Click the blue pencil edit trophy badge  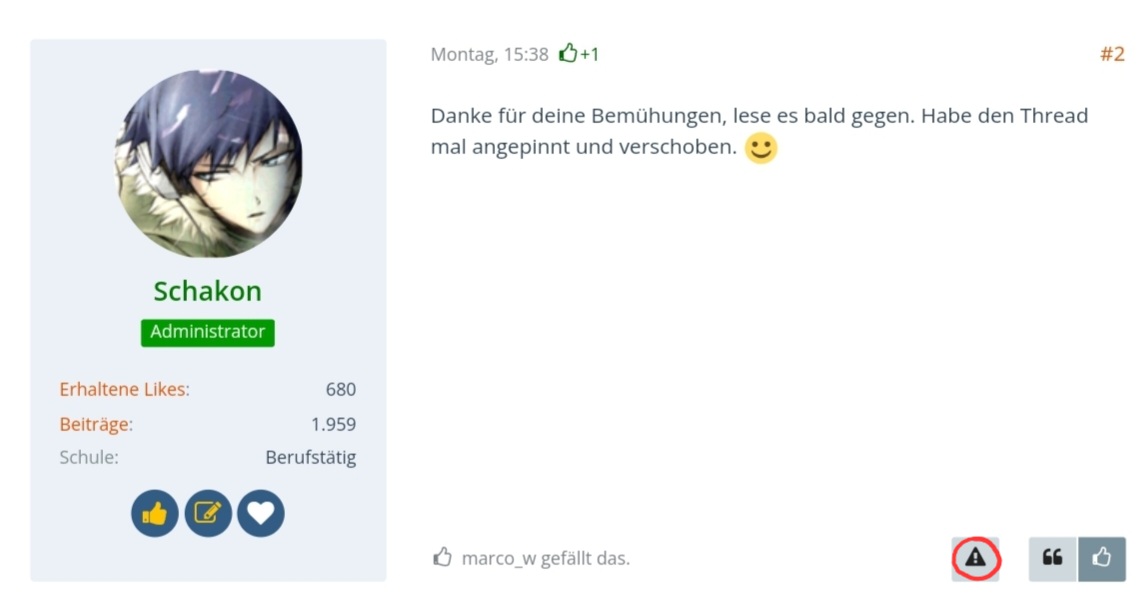coord(208,514)
